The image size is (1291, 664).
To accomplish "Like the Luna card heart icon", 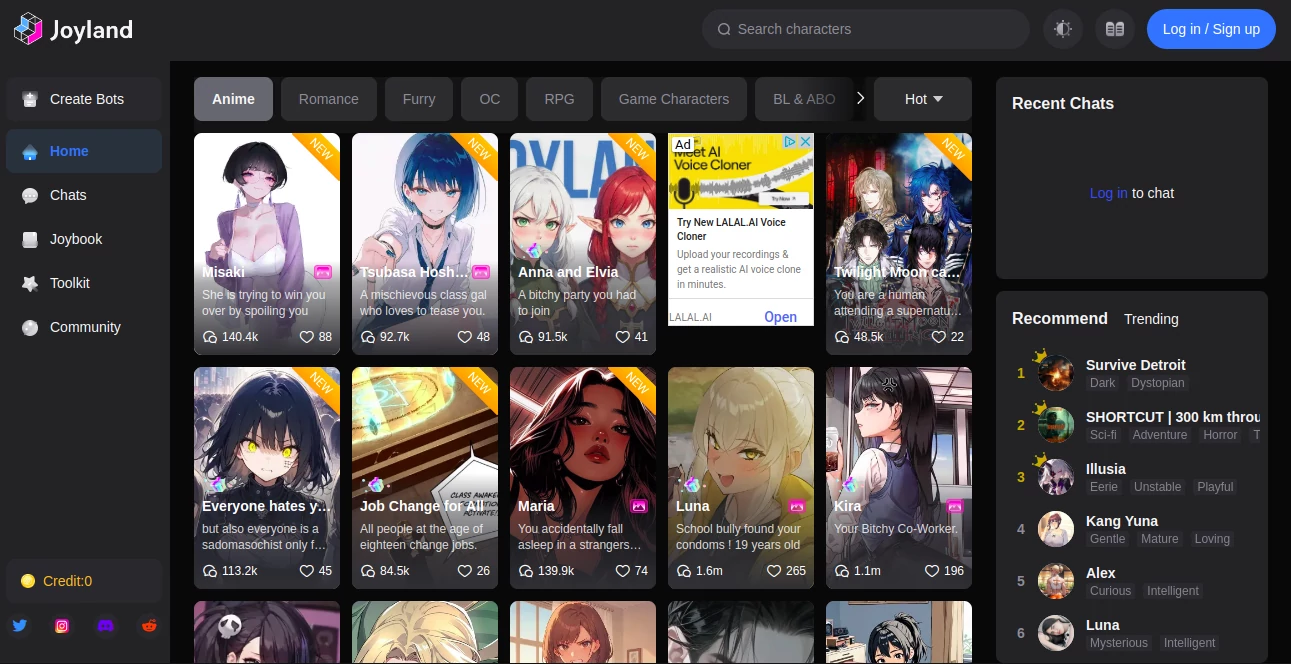I will [773, 571].
